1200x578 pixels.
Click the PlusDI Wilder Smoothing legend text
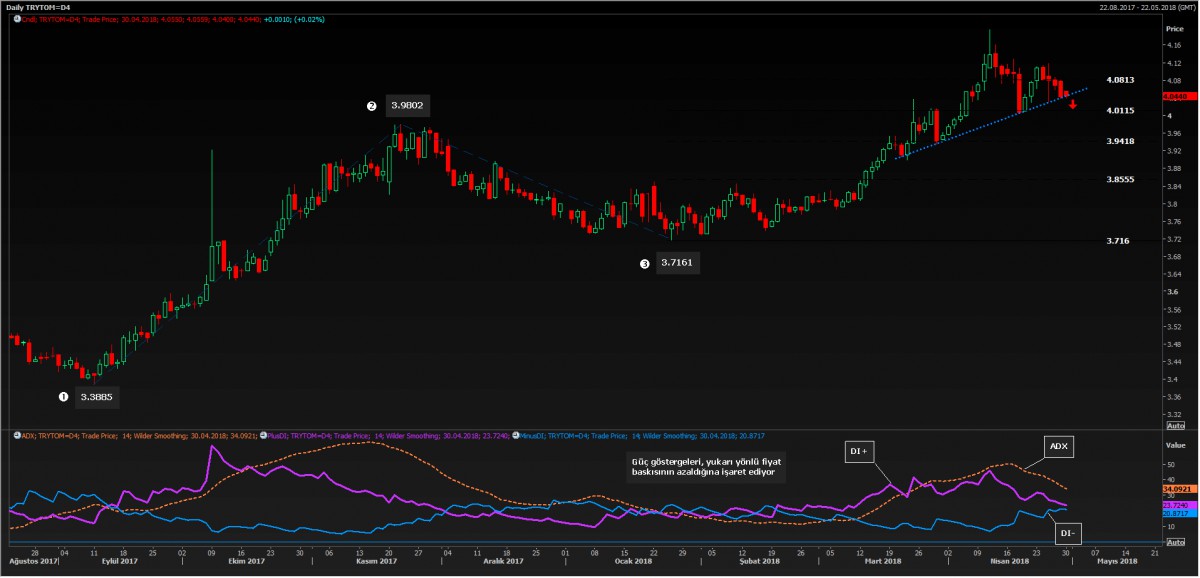[389, 435]
